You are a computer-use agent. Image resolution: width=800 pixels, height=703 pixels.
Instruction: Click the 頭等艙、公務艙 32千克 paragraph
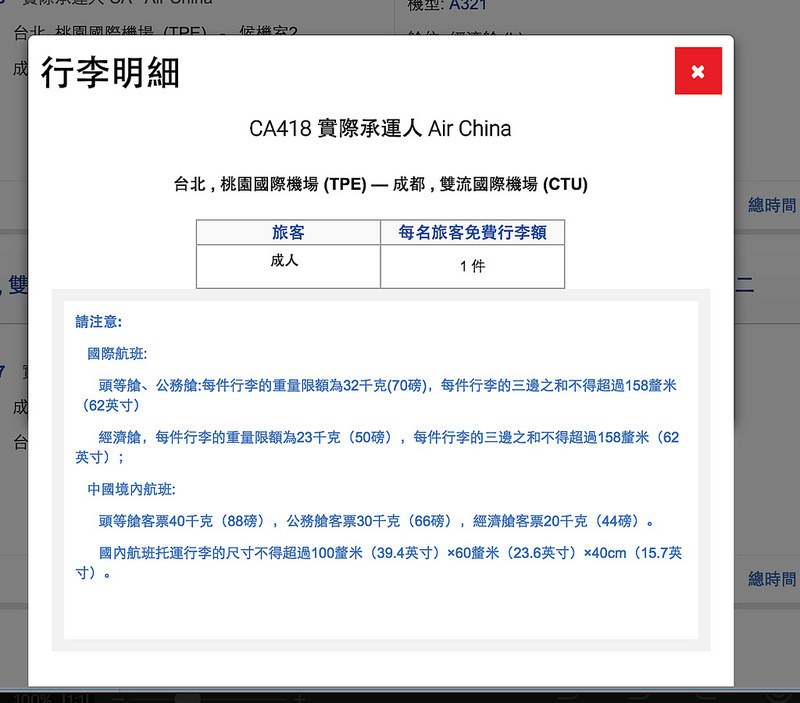pyautogui.click(x=376, y=395)
